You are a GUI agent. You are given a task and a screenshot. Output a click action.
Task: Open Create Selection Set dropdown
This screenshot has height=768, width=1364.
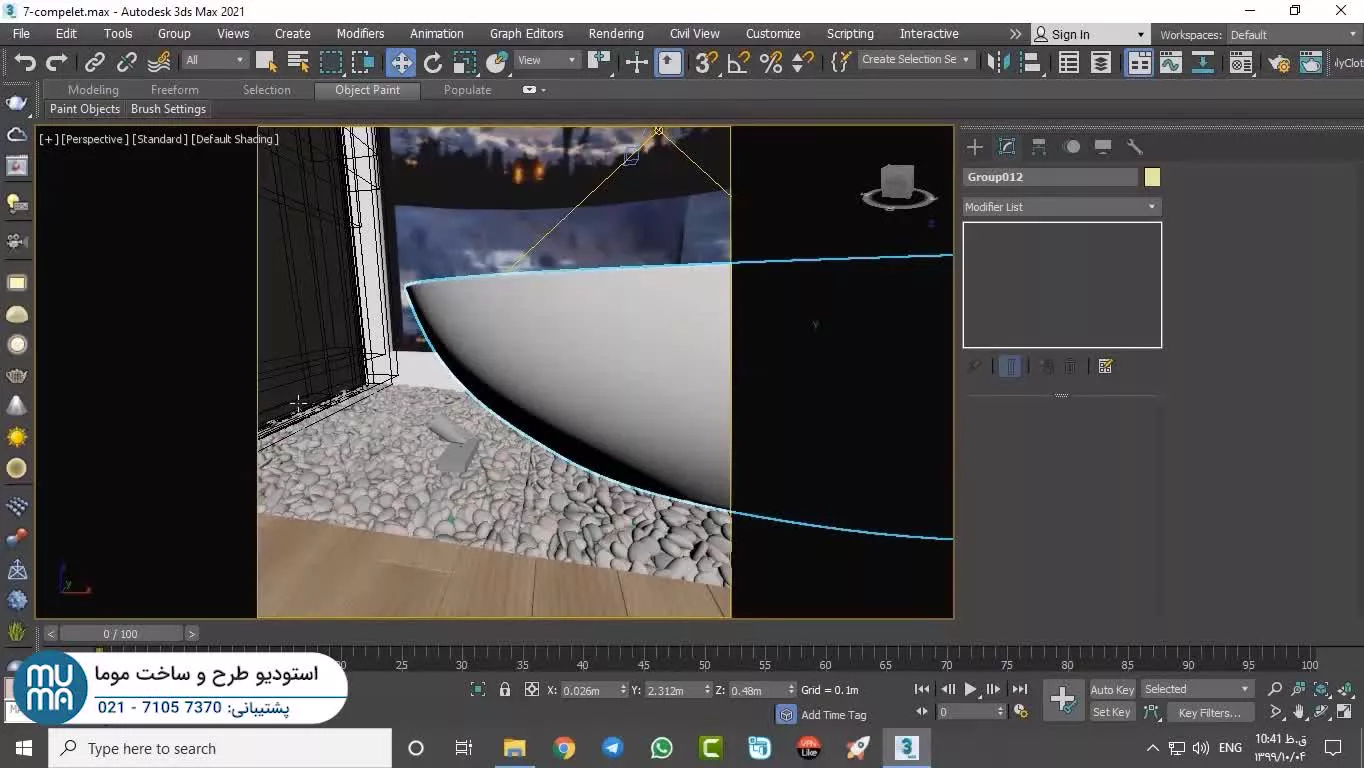tap(916, 60)
